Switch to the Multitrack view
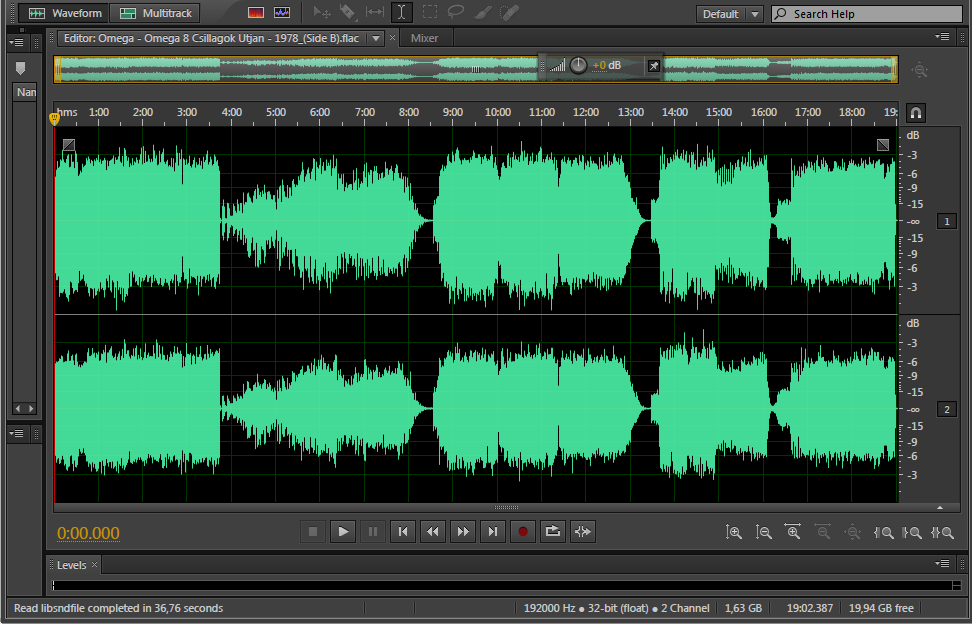This screenshot has height=624, width=972. 155,13
